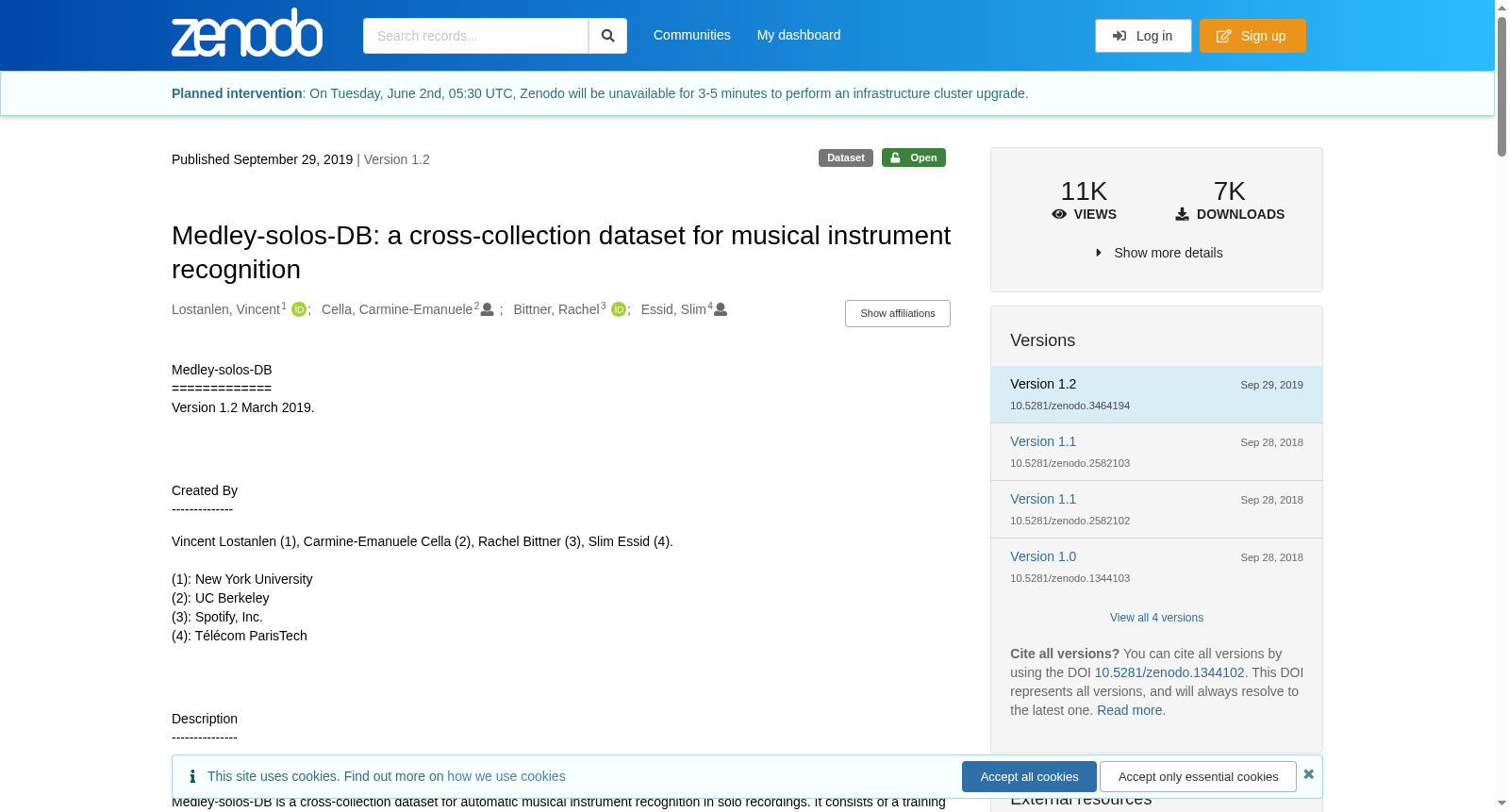Click the 10.5281/zenodo.3464194 DOI text
1509x812 pixels.
point(1070,406)
